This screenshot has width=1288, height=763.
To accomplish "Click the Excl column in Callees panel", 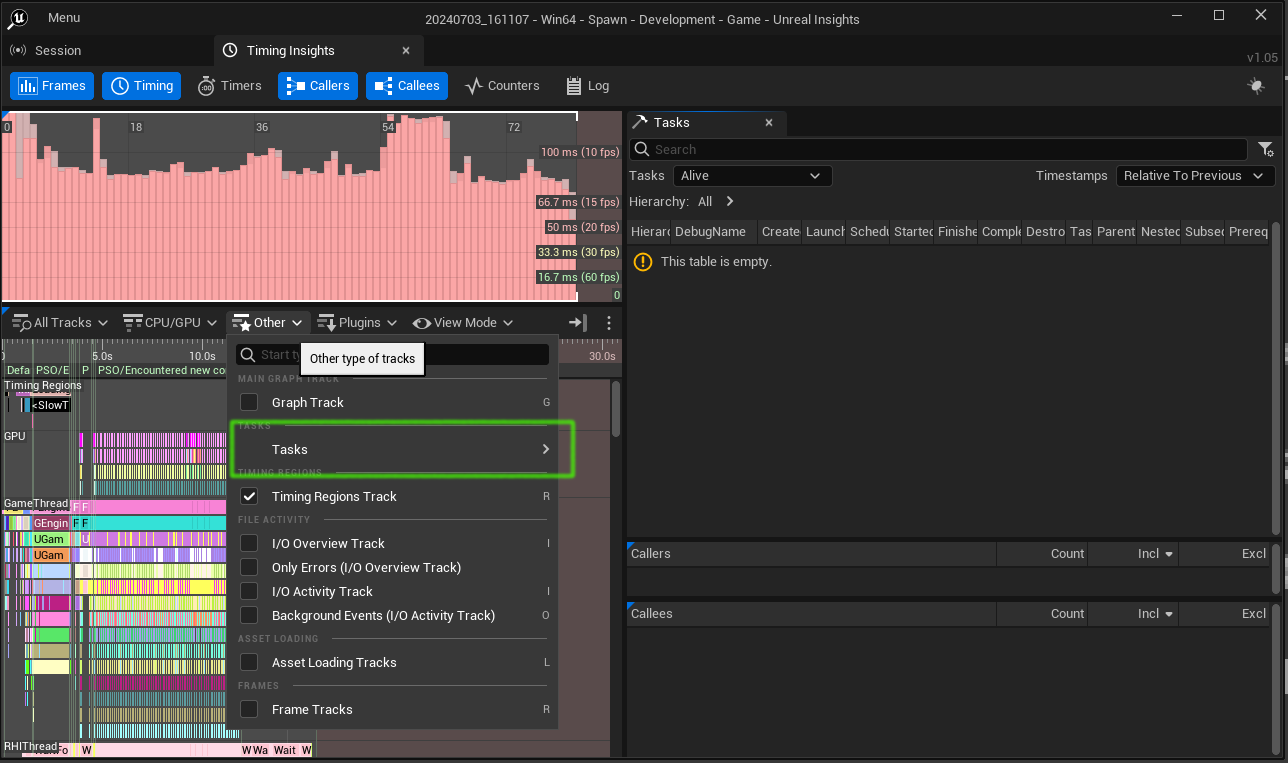I will point(1225,613).
